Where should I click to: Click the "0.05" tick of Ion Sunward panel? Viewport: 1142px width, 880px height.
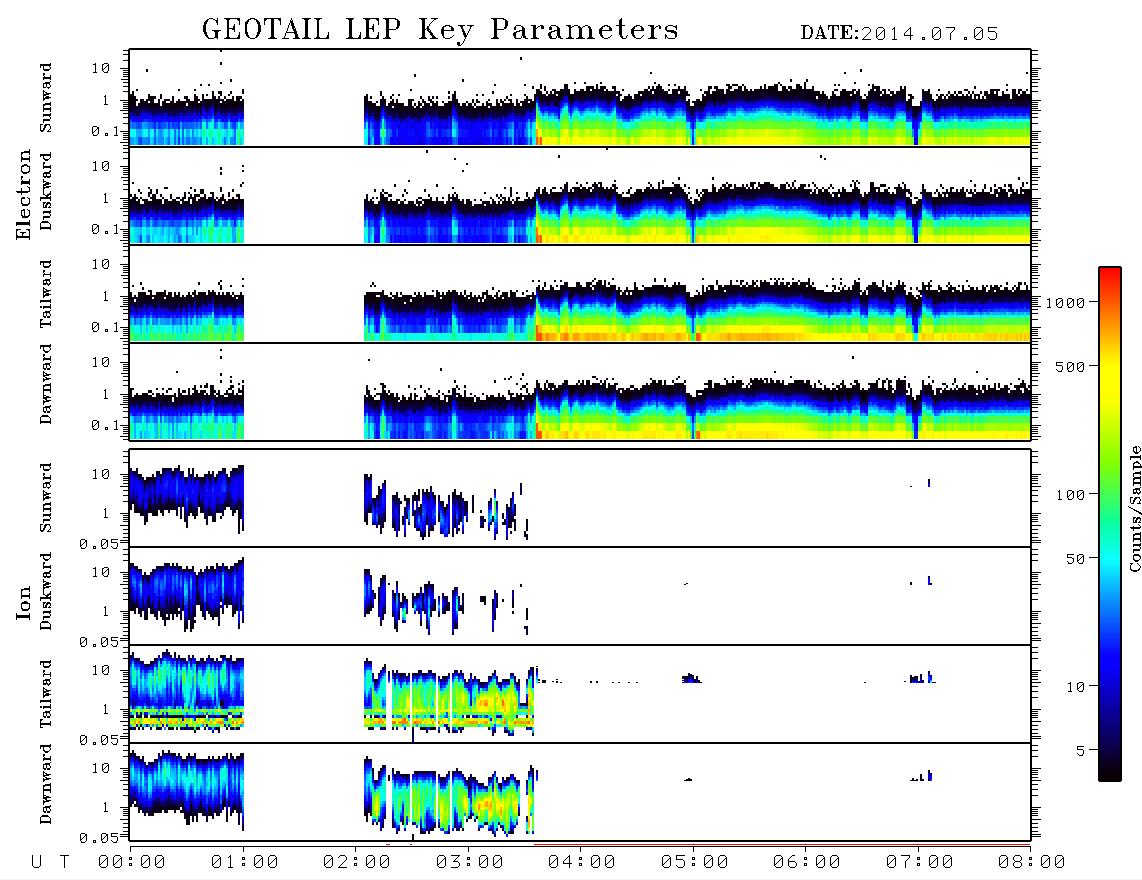click(98, 543)
